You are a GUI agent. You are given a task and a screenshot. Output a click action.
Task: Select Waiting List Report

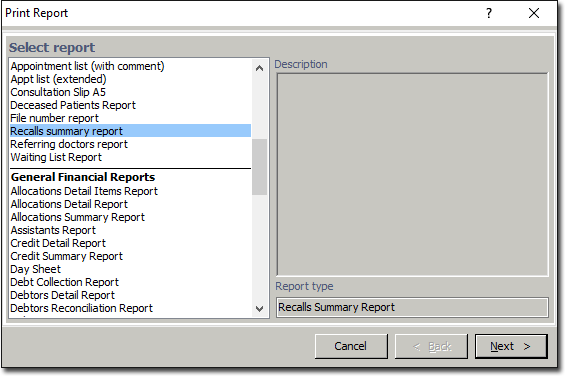130,157
